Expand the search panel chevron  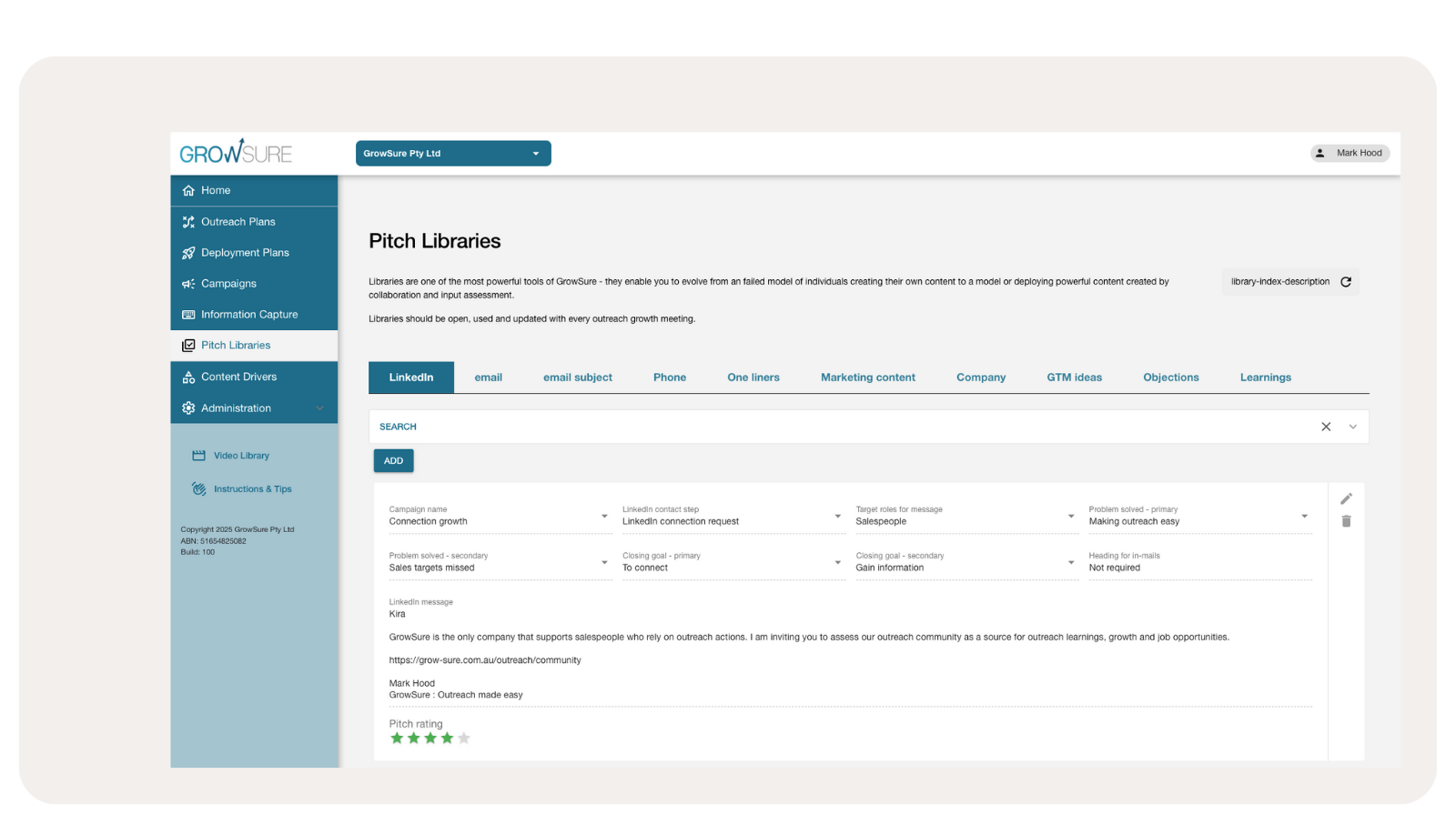tap(1353, 427)
